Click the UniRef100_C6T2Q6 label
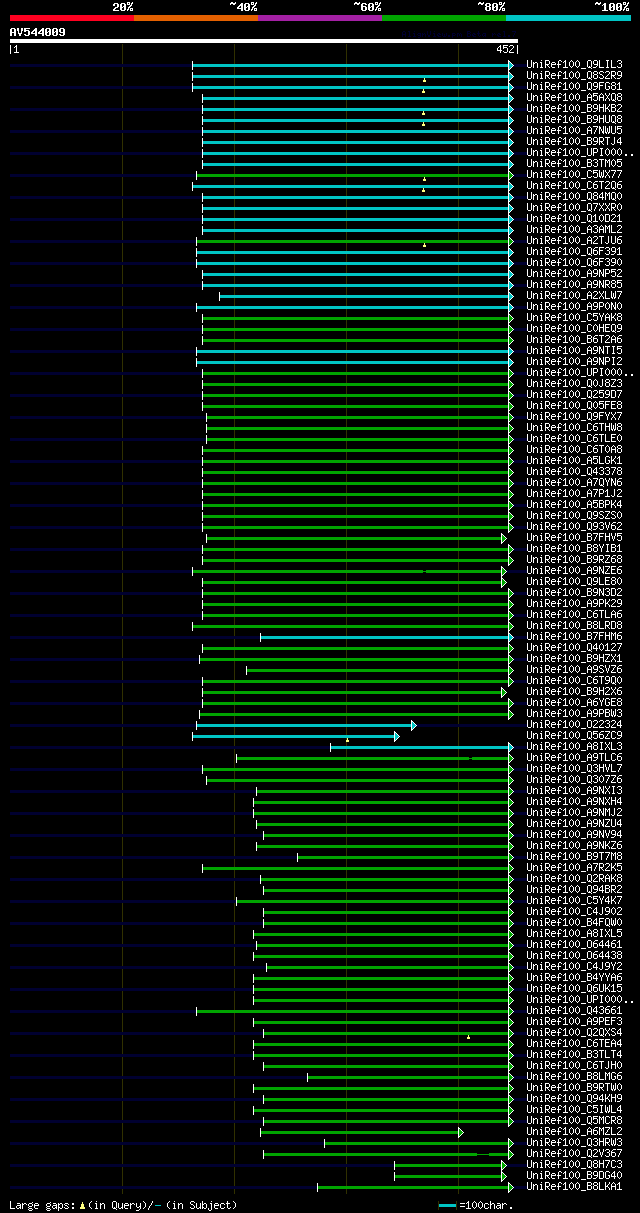The width and height of the screenshot is (640, 1213). tap(574, 185)
